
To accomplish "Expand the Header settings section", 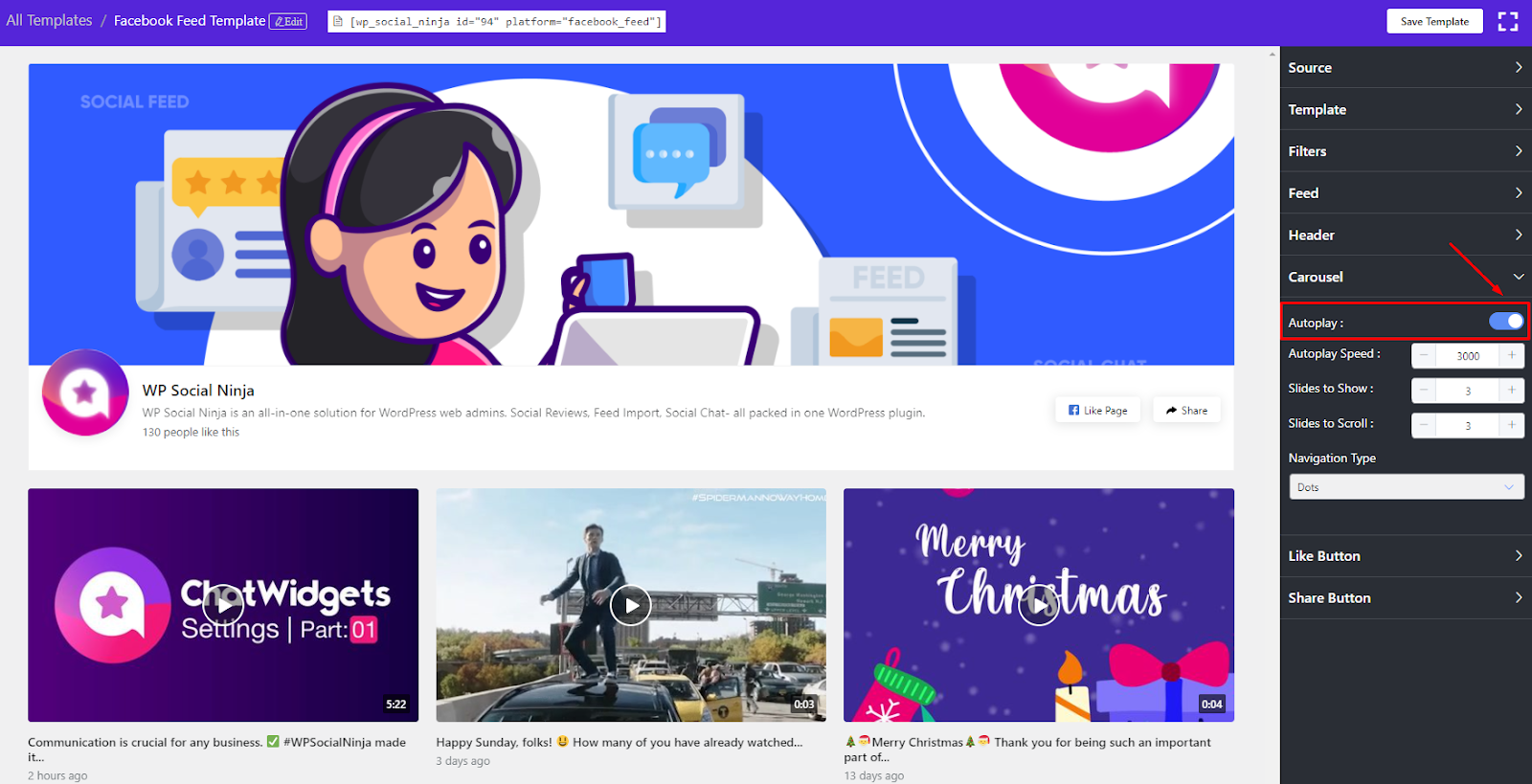I will click(x=1406, y=235).
